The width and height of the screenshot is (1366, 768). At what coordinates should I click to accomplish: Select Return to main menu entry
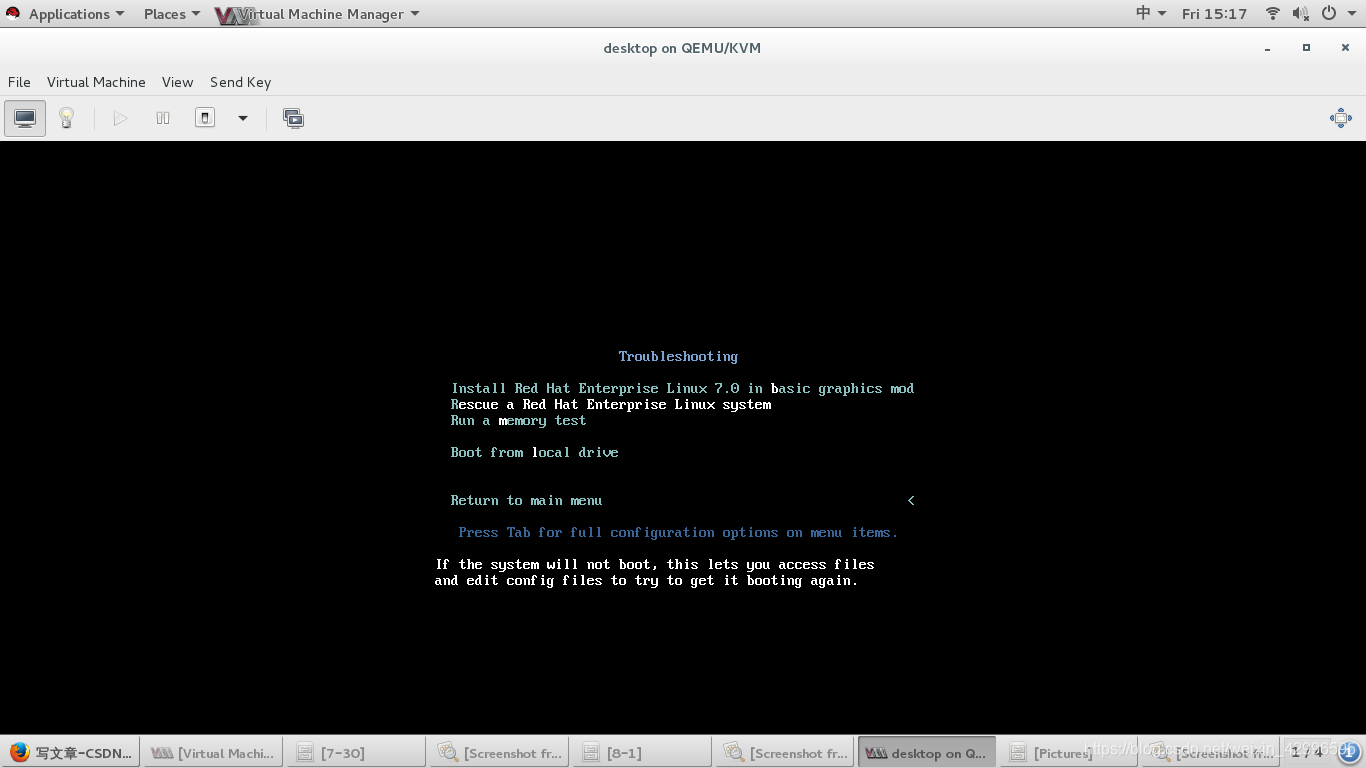coord(526,500)
